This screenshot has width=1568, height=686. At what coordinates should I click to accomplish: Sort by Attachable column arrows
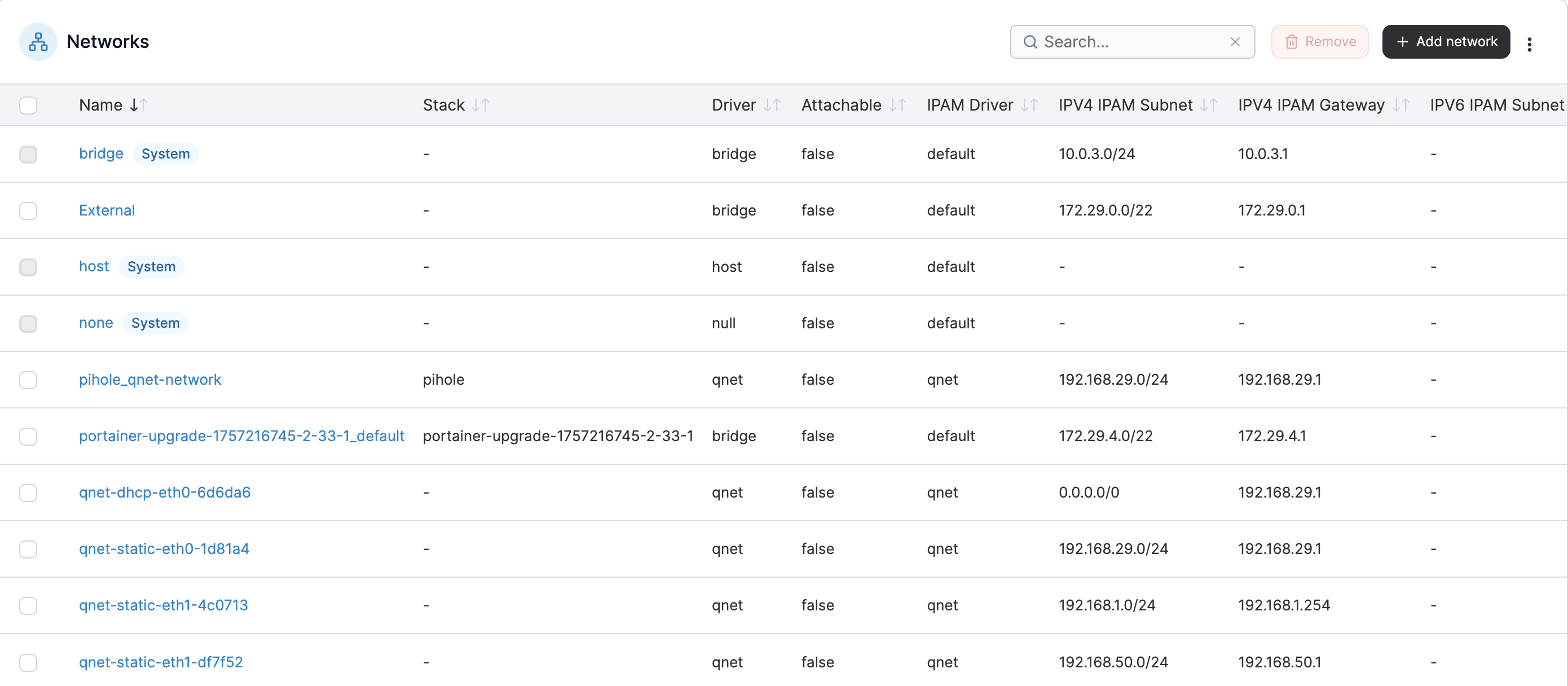tap(897, 105)
